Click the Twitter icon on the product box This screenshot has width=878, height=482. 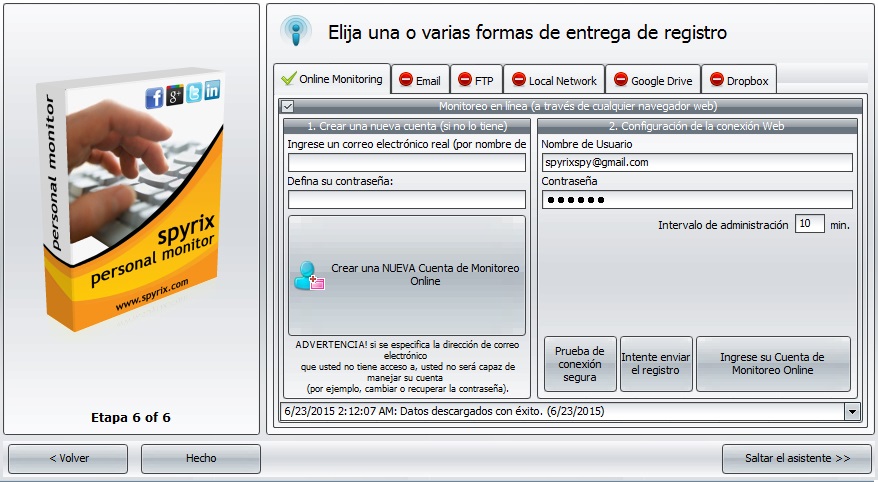pyautogui.click(x=194, y=92)
